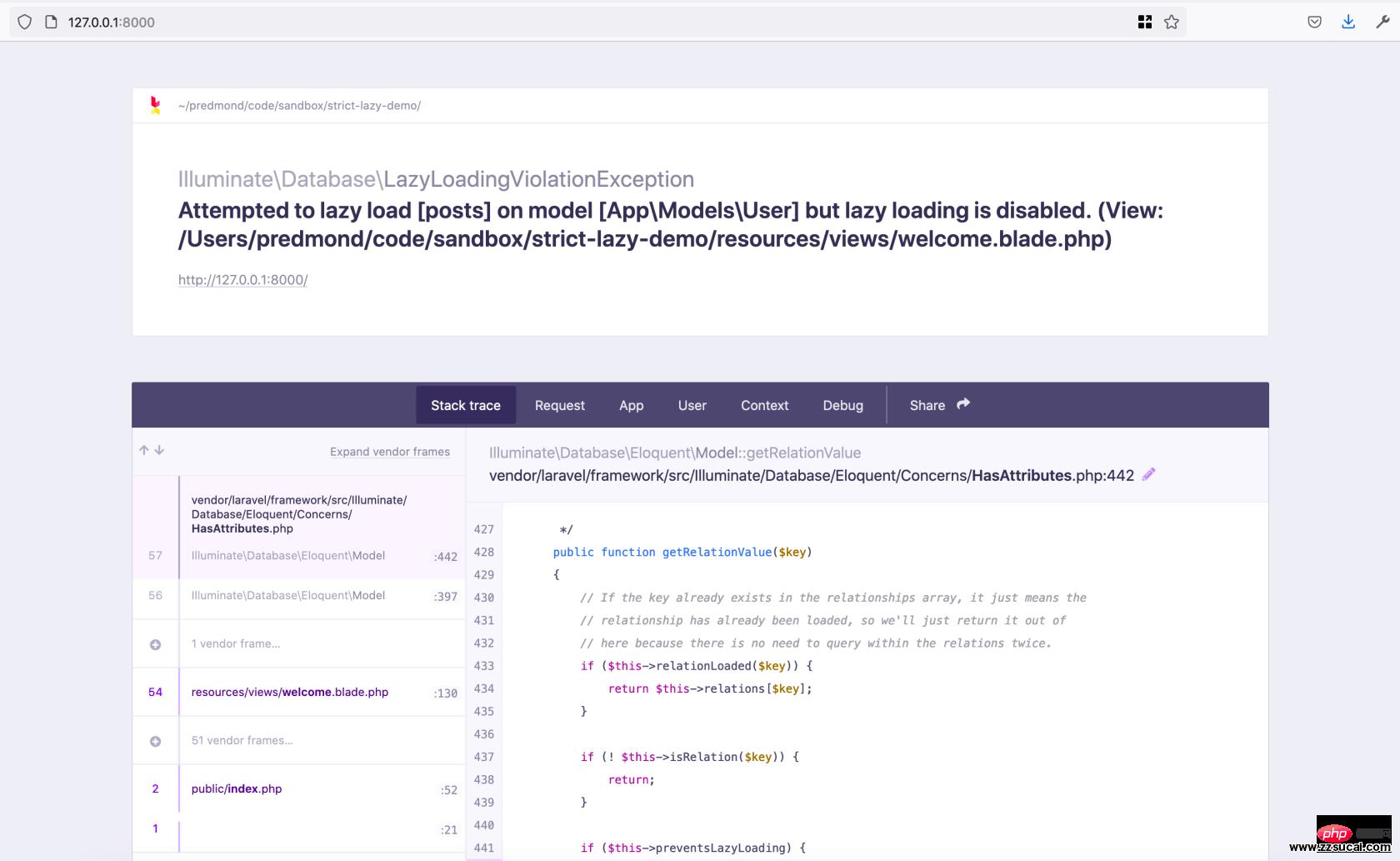The image size is (1400, 861).
Task: Click the project path ~/predmond/code/sandbox/strict-lazy-demo/
Action: pos(299,106)
